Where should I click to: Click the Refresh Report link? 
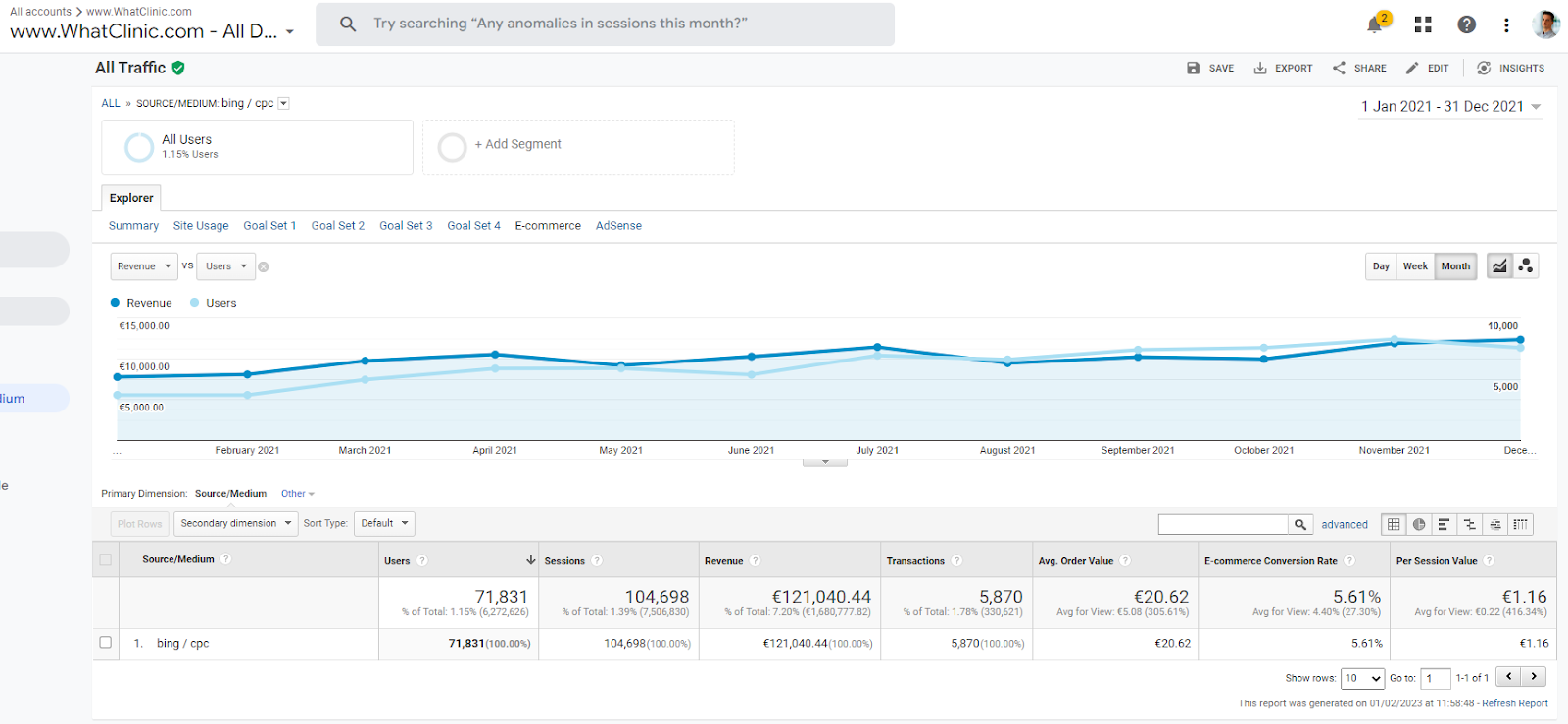(1515, 703)
